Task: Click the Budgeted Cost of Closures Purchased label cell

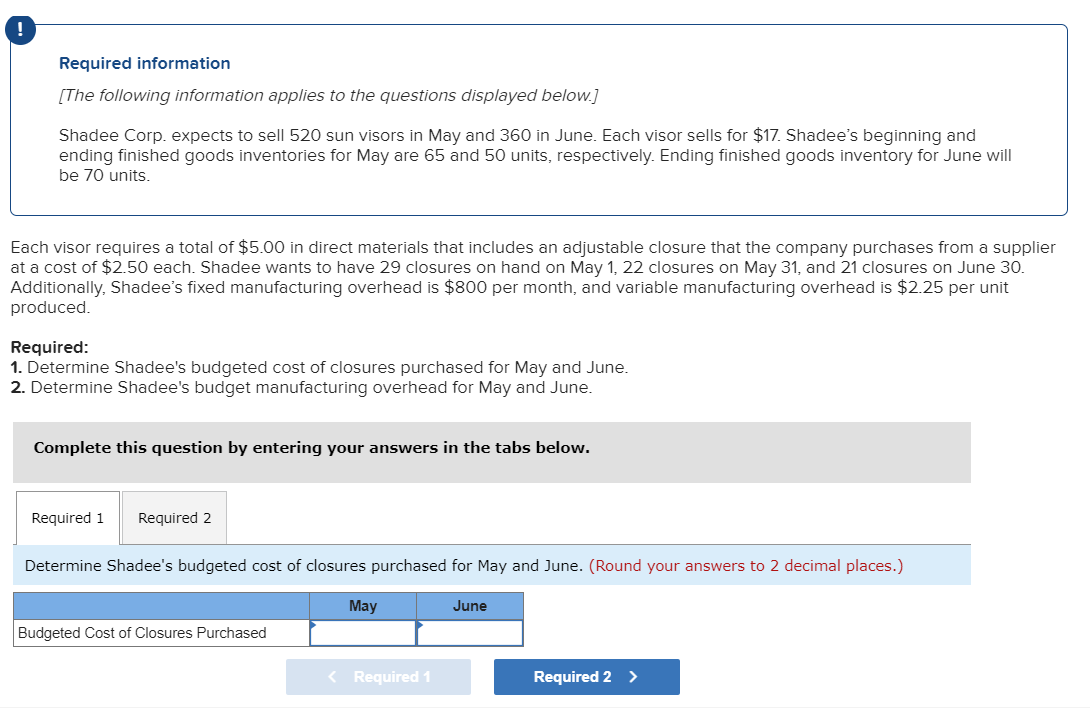Action: 160,632
